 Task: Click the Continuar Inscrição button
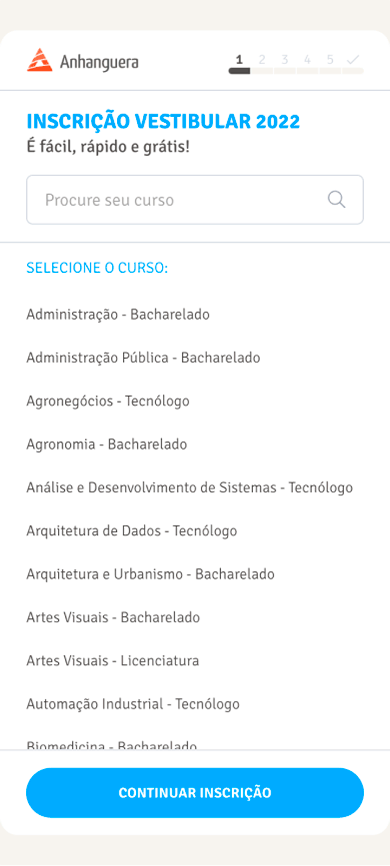pos(195,793)
